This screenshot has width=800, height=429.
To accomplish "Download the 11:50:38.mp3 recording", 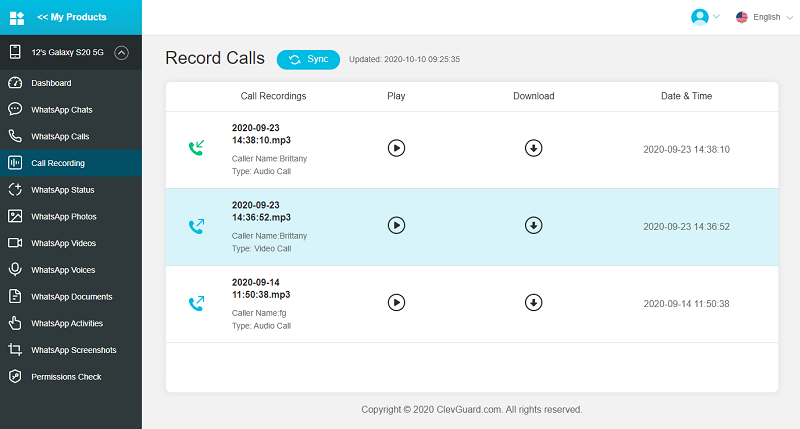I will [x=534, y=302].
